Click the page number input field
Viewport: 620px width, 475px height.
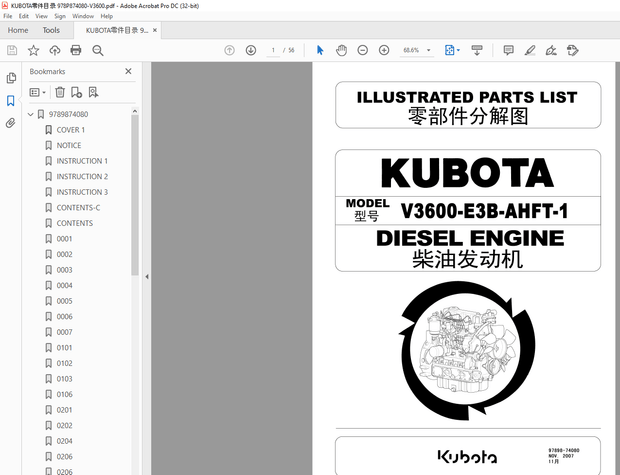(x=273, y=50)
